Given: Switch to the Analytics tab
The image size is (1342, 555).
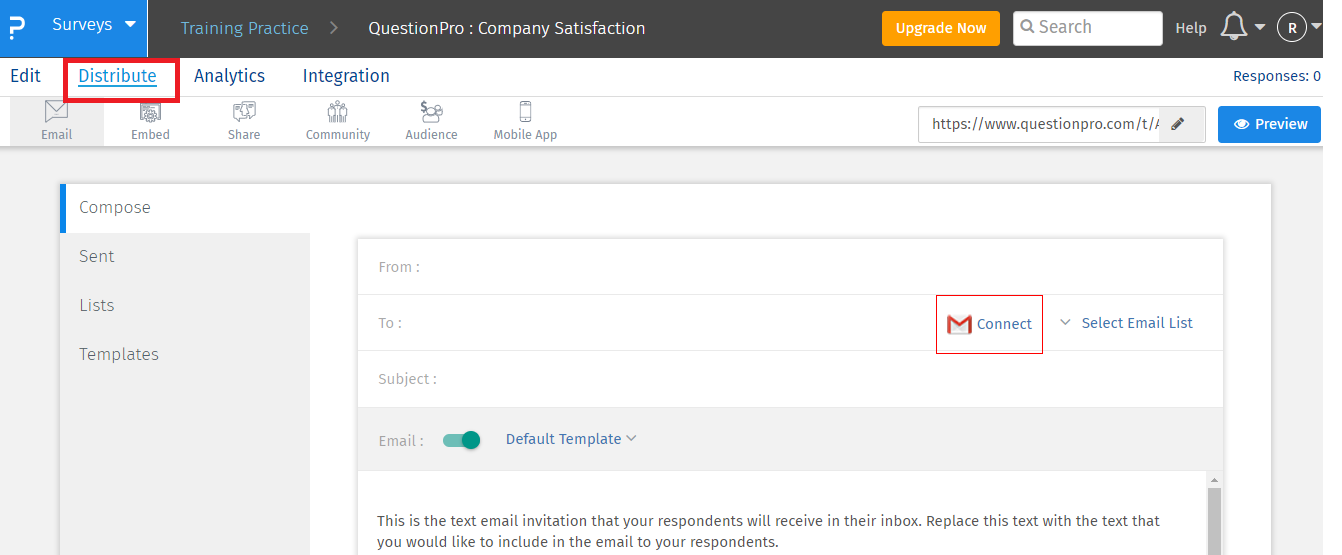Looking at the screenshot, I should point(229,76).
